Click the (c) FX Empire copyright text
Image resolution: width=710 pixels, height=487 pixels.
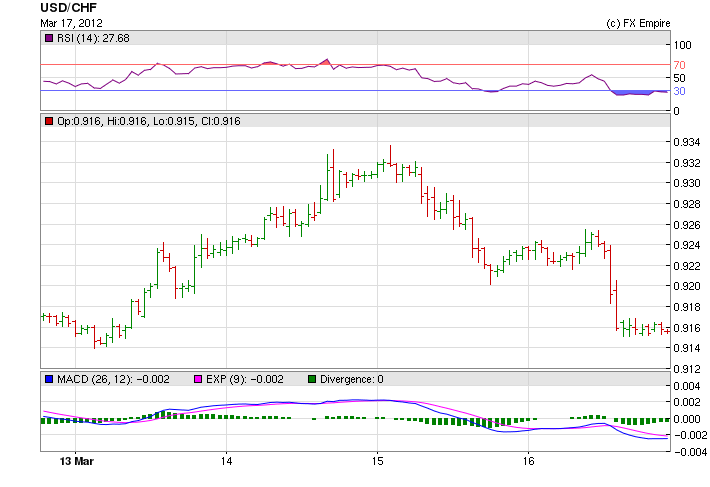tap(638, 23)
